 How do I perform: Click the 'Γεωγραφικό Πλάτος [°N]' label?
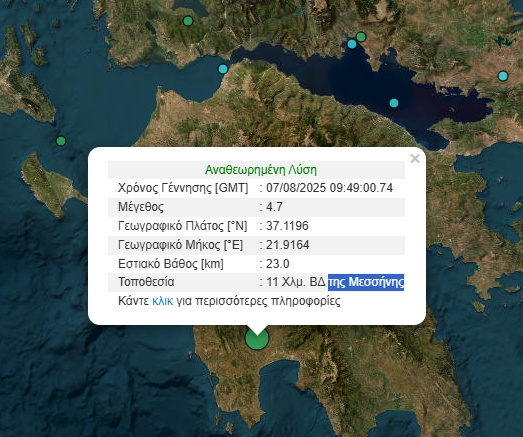pos(182,226)
